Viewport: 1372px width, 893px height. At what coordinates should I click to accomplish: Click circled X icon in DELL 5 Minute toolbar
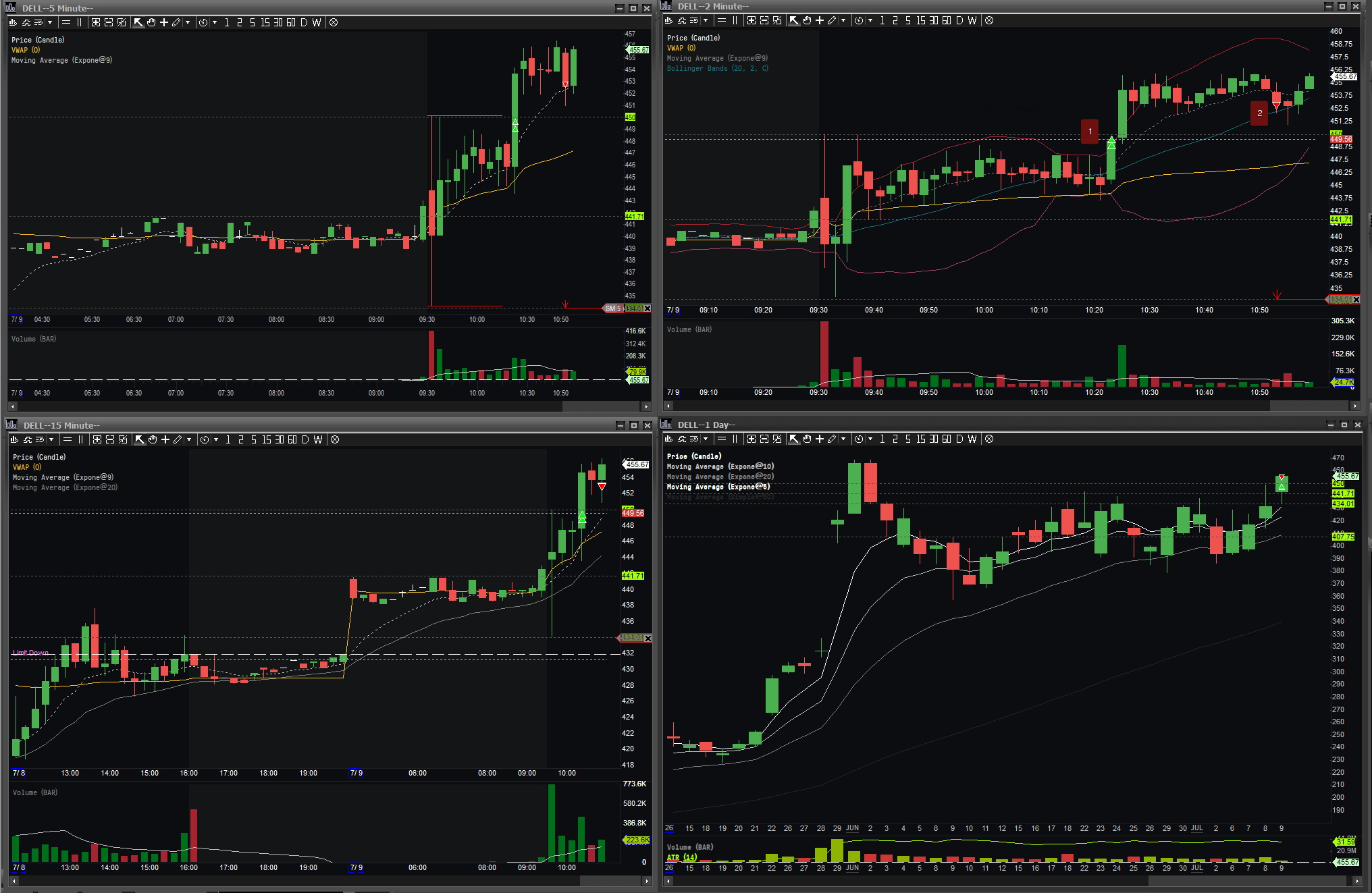(x=334, y=22)
